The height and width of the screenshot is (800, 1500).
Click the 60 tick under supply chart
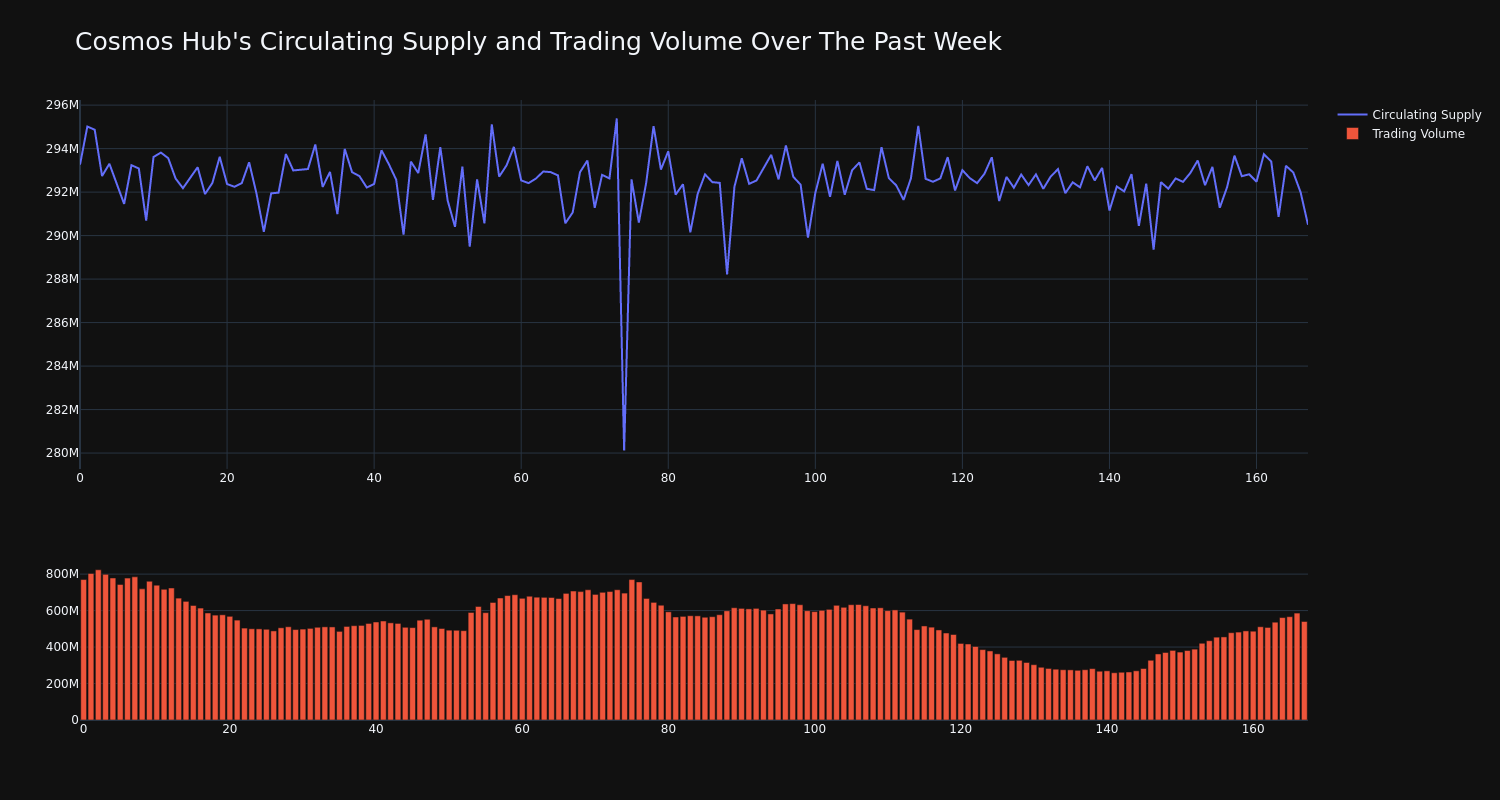(x=521, y=478)
